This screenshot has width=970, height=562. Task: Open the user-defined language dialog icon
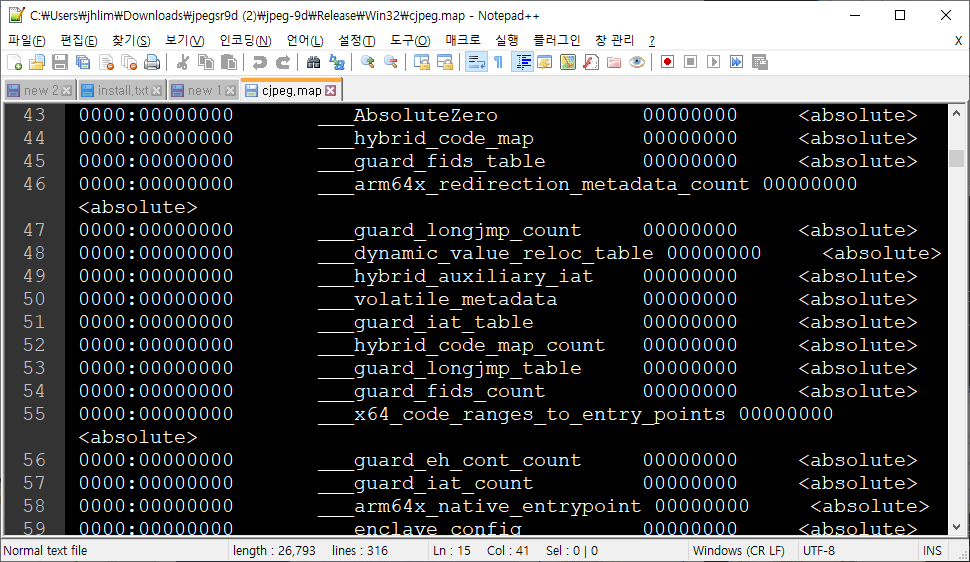pyautogui.click(x=545, y=63)
